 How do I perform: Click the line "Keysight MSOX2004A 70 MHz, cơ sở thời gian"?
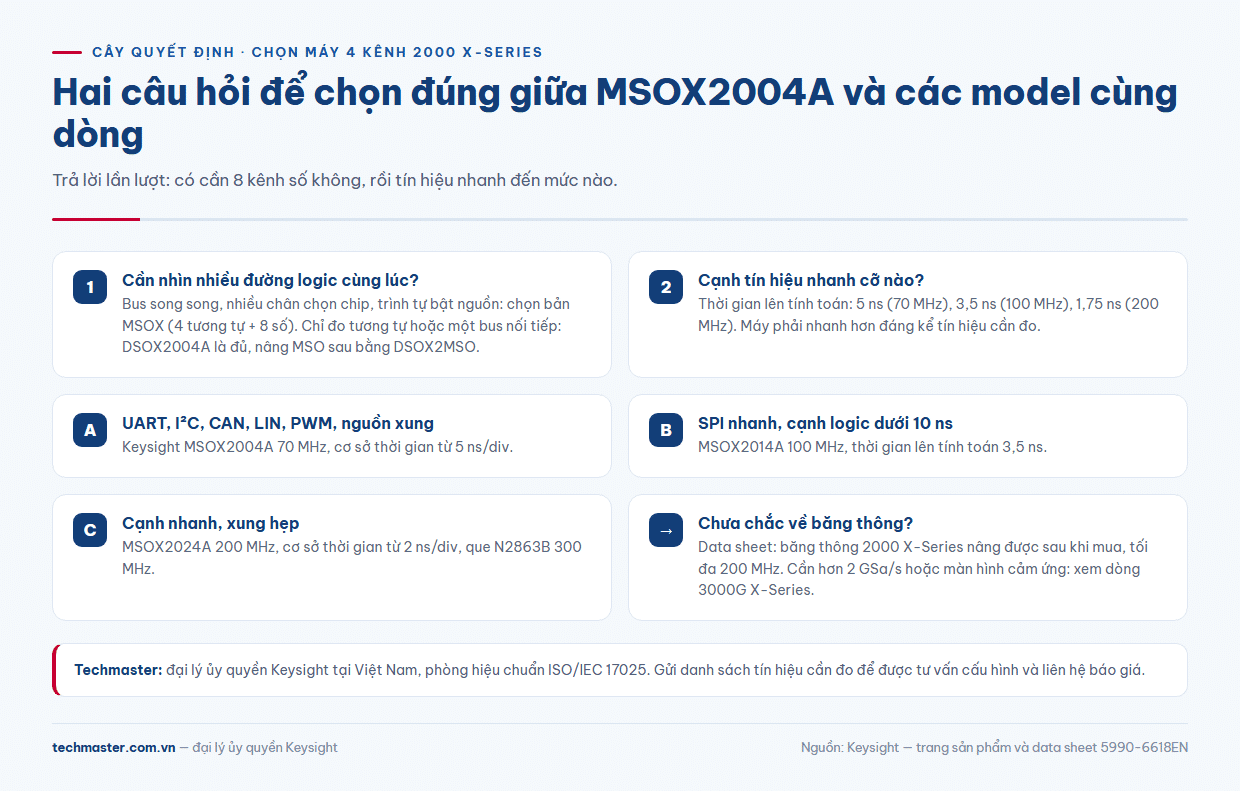pos(317,447)
